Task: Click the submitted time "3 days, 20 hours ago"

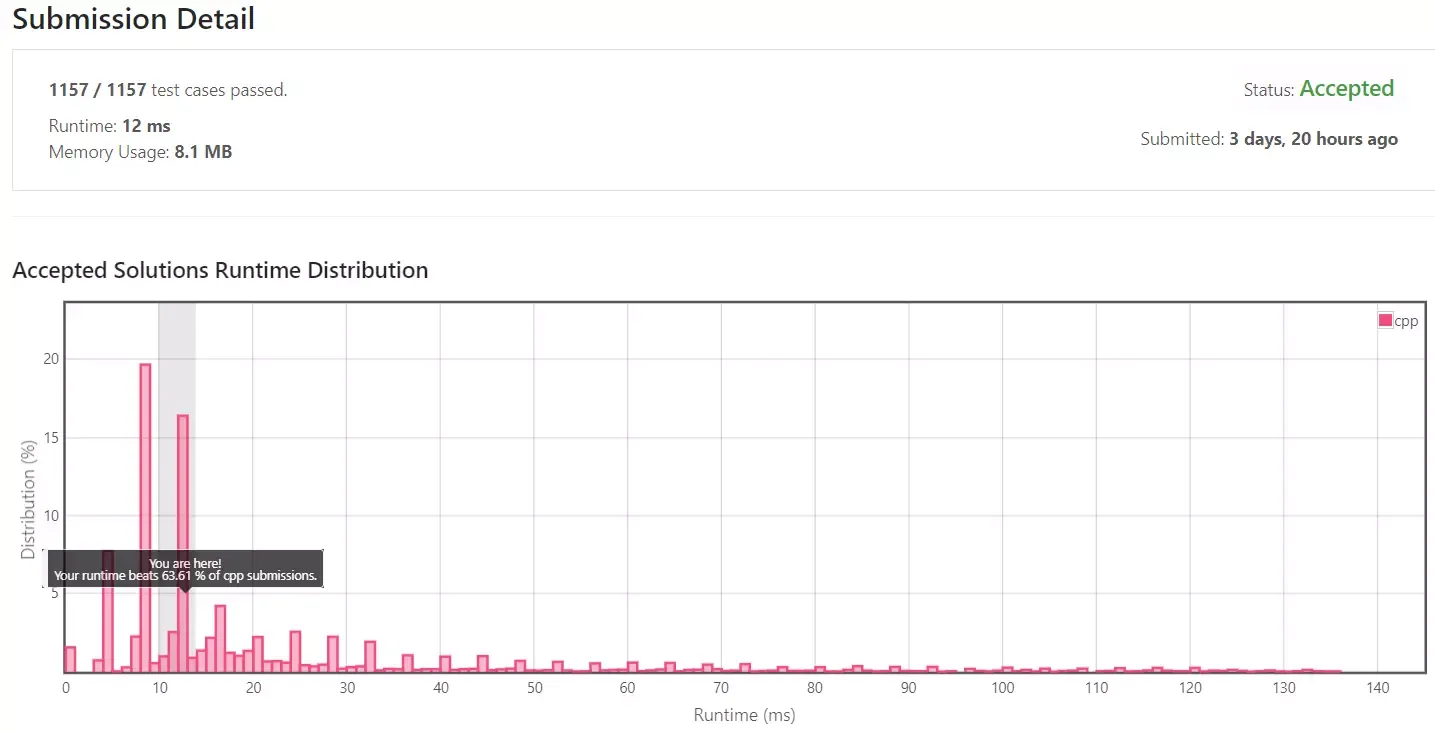Action: tap(1313, 139)
